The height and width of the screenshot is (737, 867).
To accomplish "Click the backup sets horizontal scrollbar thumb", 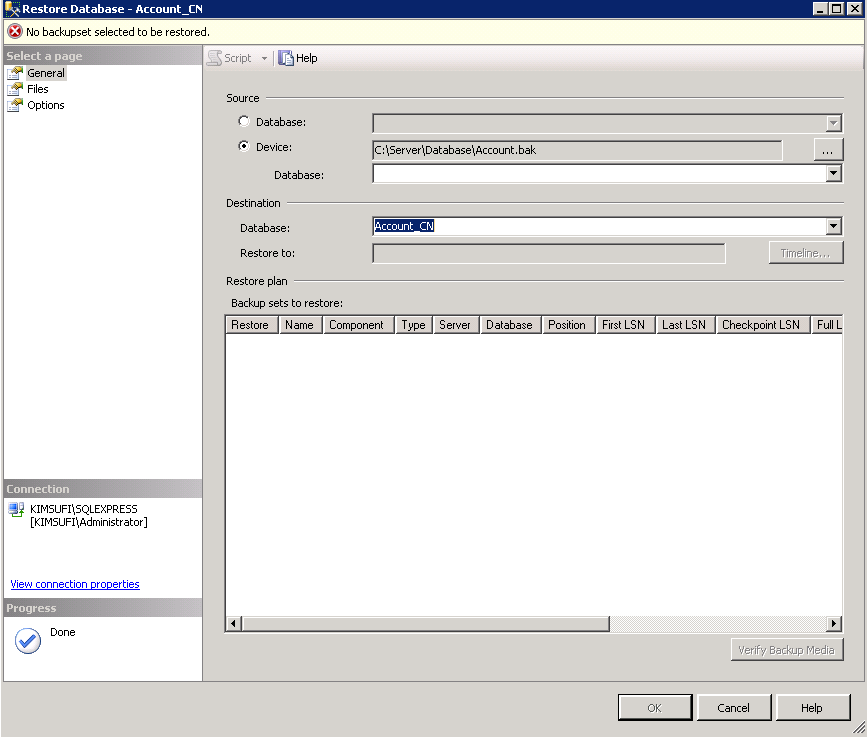I will point(426,624).
